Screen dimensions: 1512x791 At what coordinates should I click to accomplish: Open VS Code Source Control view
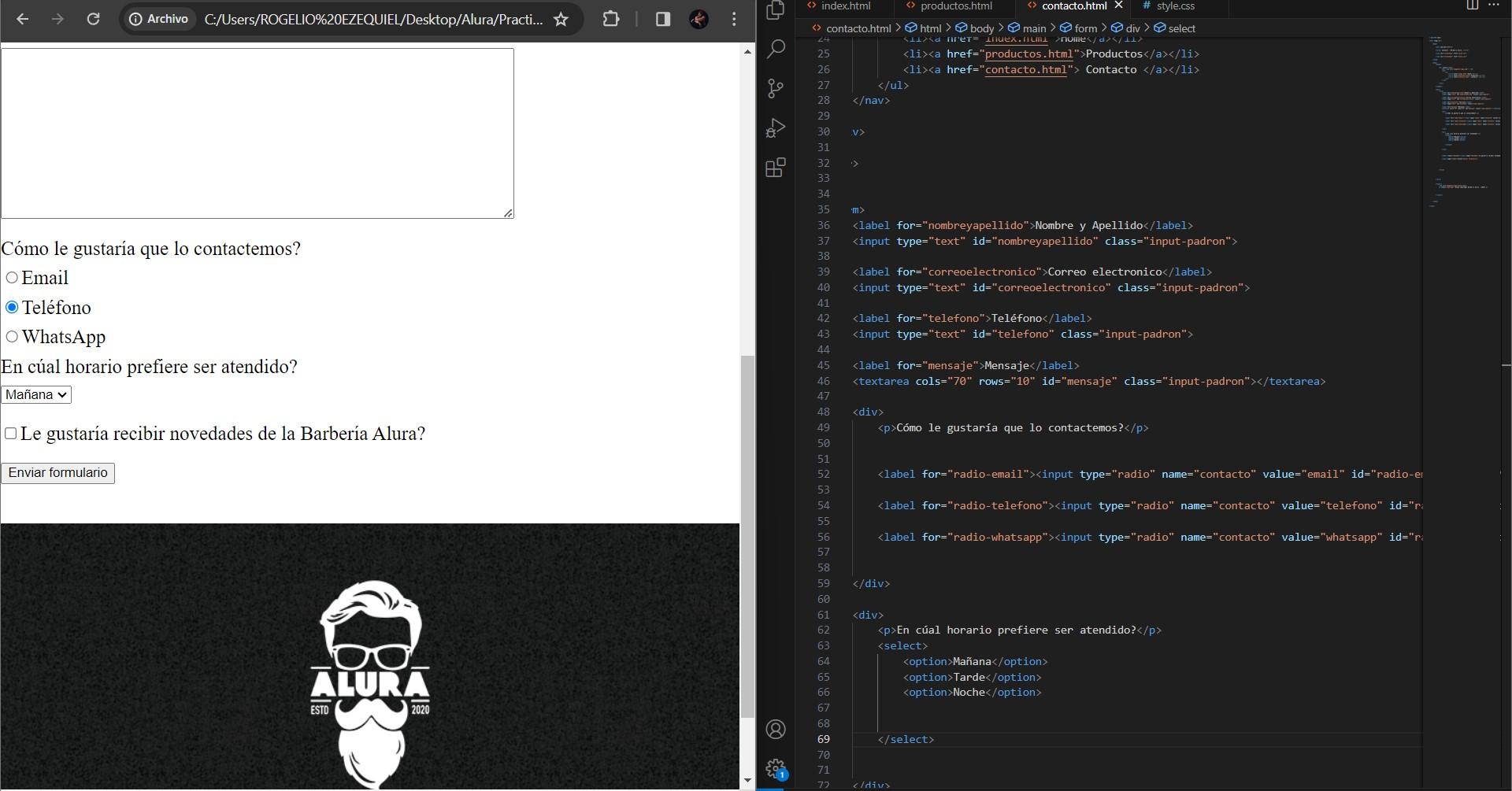776,88
